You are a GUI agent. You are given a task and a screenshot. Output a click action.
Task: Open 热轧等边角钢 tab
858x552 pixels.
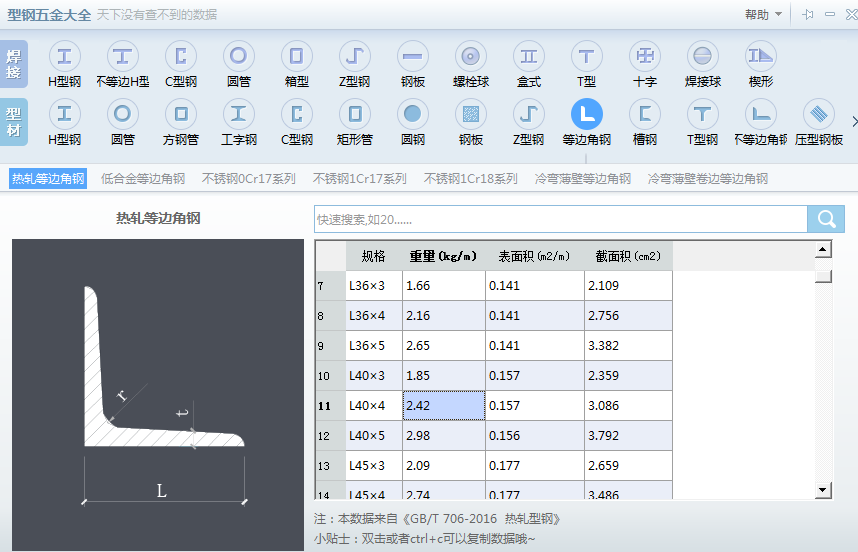click(x=48, y=179)
